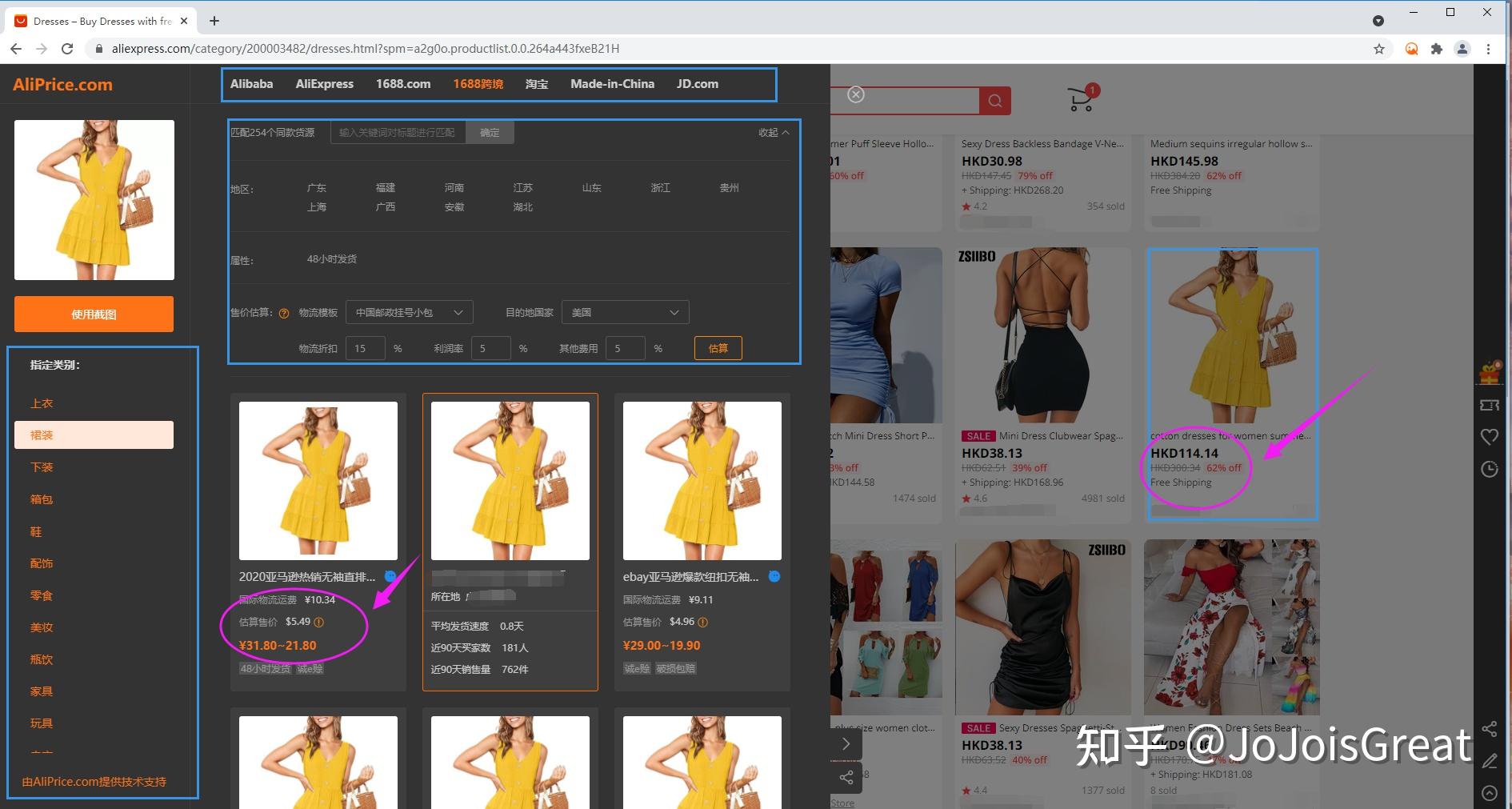Open the 目的地国家 destination country dropdown

(x=626, y=312)
